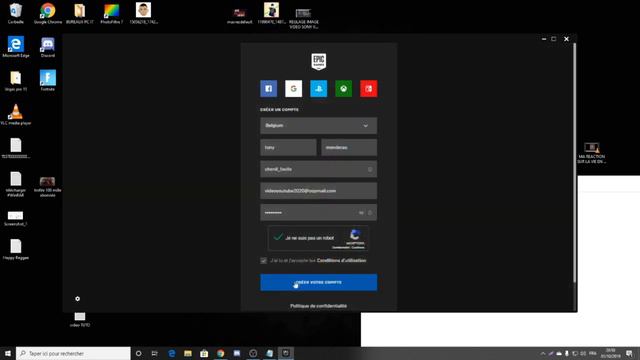Screen dimensions: 640x360
Task: Click the taskbar search box
Action: (73, 353)
